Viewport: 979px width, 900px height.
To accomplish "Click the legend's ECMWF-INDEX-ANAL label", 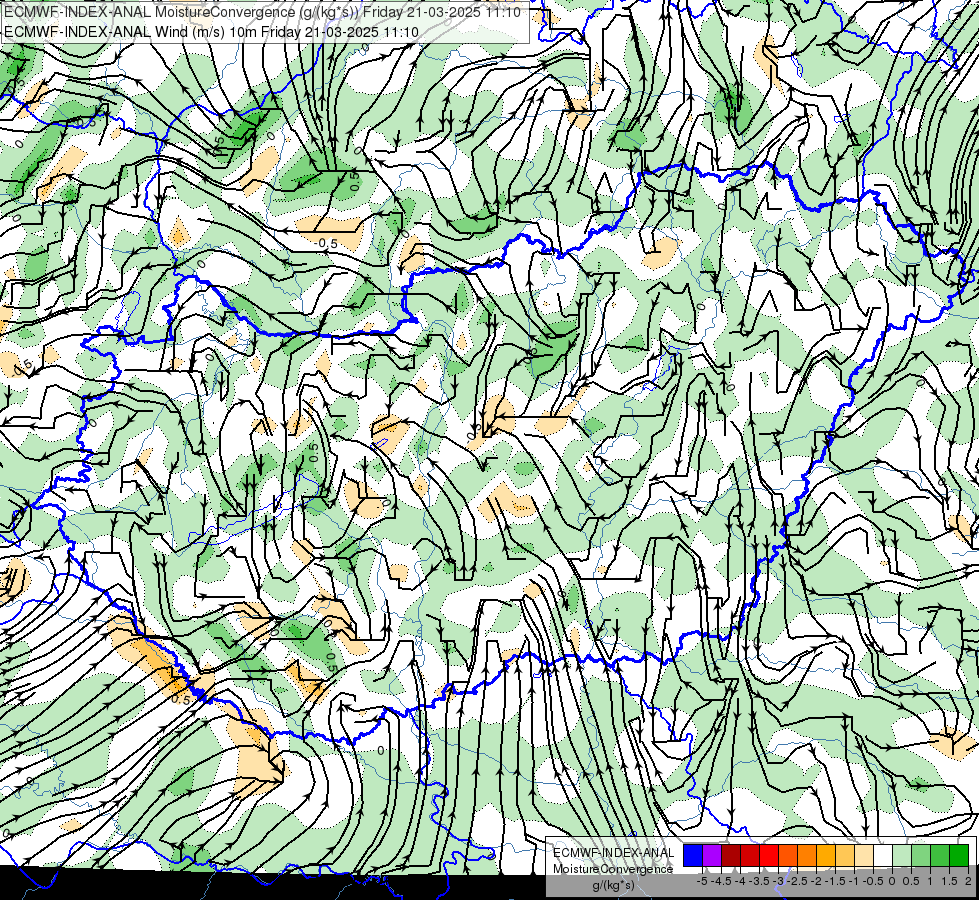I will pyautogui.click(x=614, y=853).
